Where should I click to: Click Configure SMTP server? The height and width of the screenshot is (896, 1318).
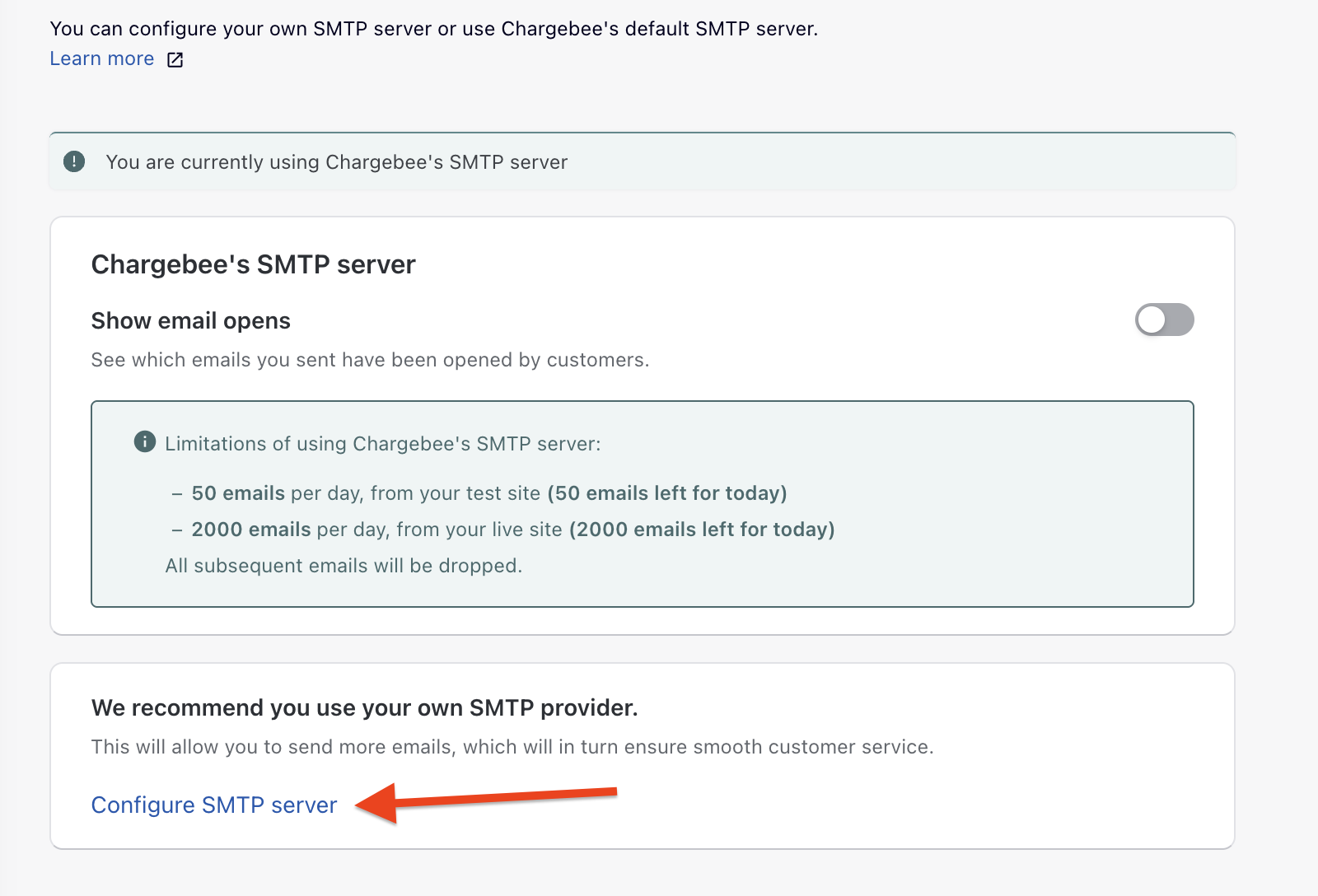[x=213, y=805]
